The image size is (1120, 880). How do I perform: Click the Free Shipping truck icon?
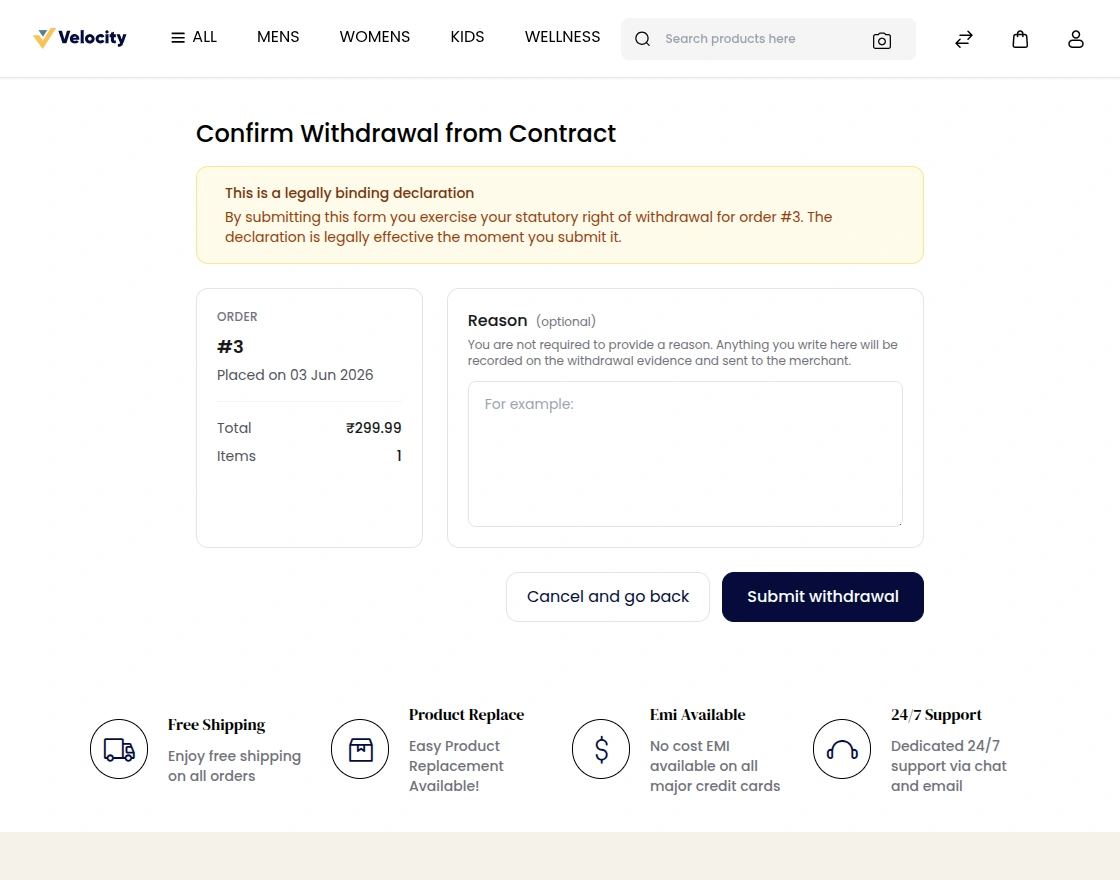tap(119, 749)
